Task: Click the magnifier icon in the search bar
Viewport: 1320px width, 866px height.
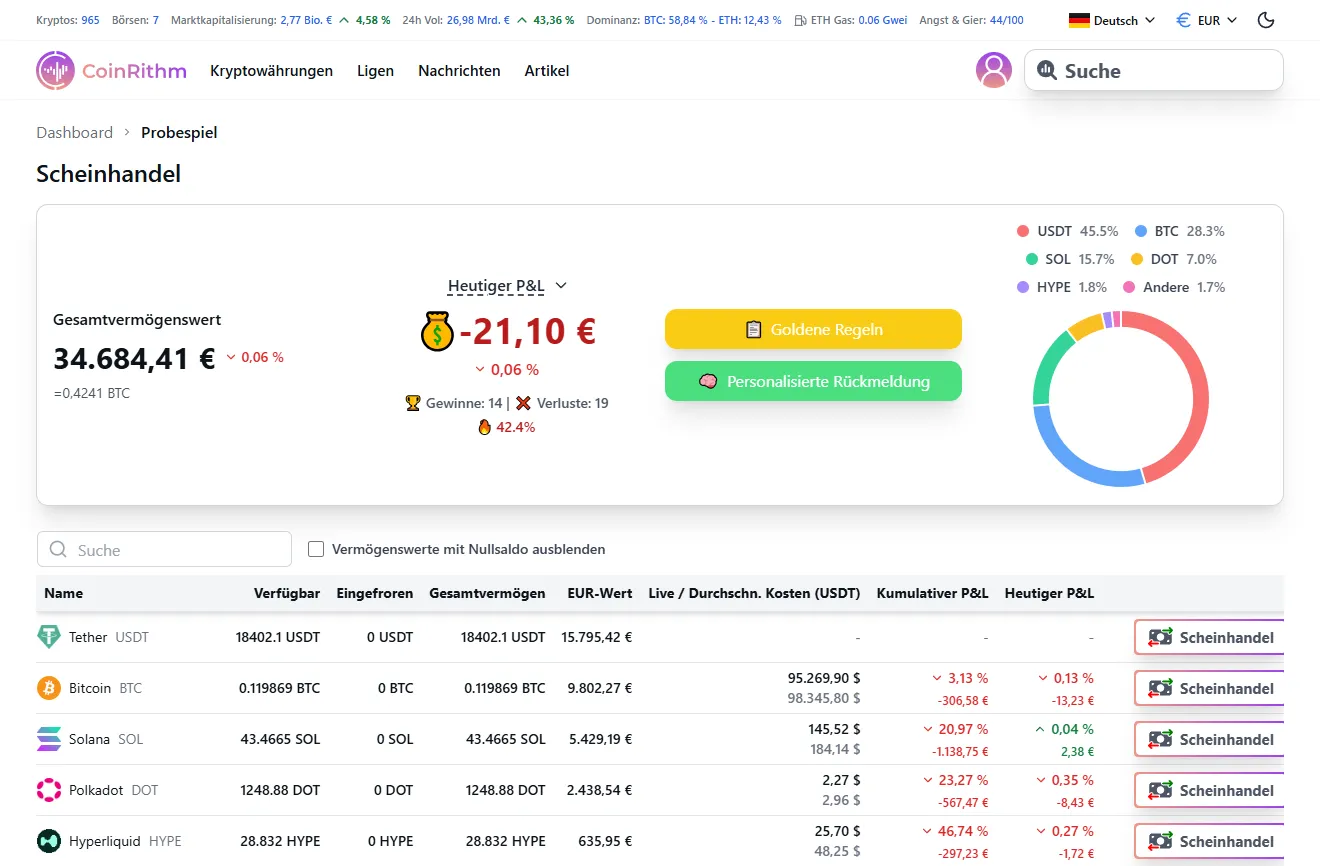Action: click(1047, 70)
